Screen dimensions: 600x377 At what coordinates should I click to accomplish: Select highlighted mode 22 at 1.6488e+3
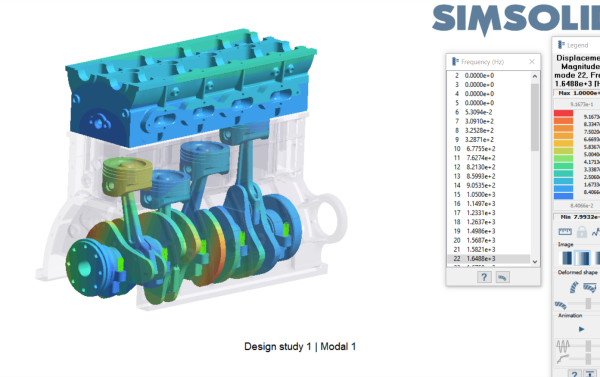(489, 259)
